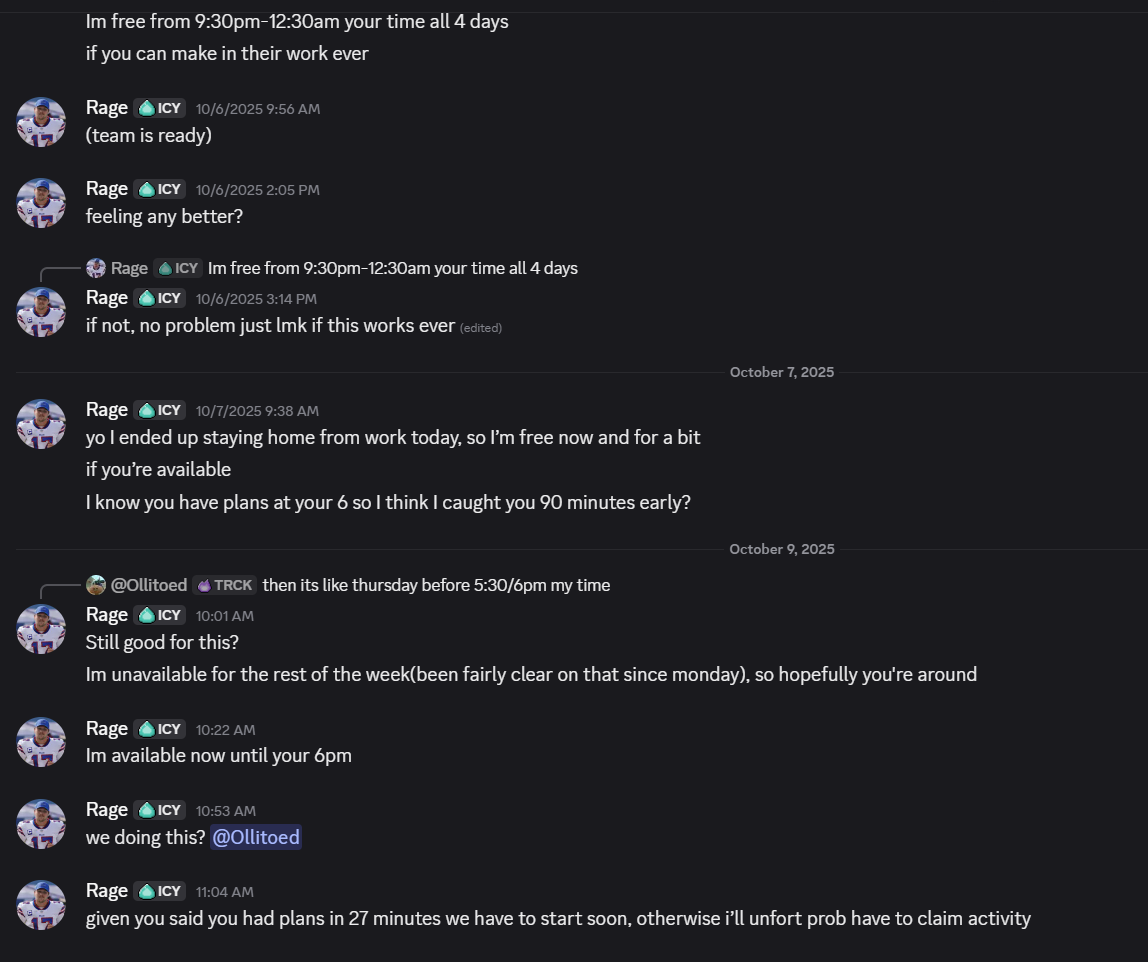Click the ICY tag in the "Im free" reply preview
Screen dimensions: 1148x962
[179, 268]
